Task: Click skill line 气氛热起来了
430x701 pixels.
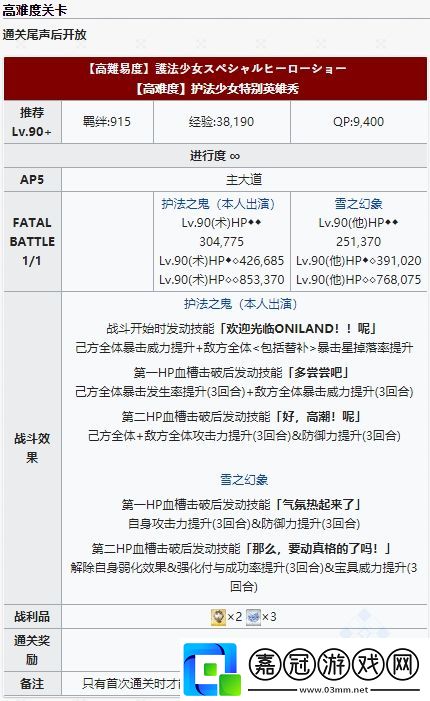Action: 242,505
